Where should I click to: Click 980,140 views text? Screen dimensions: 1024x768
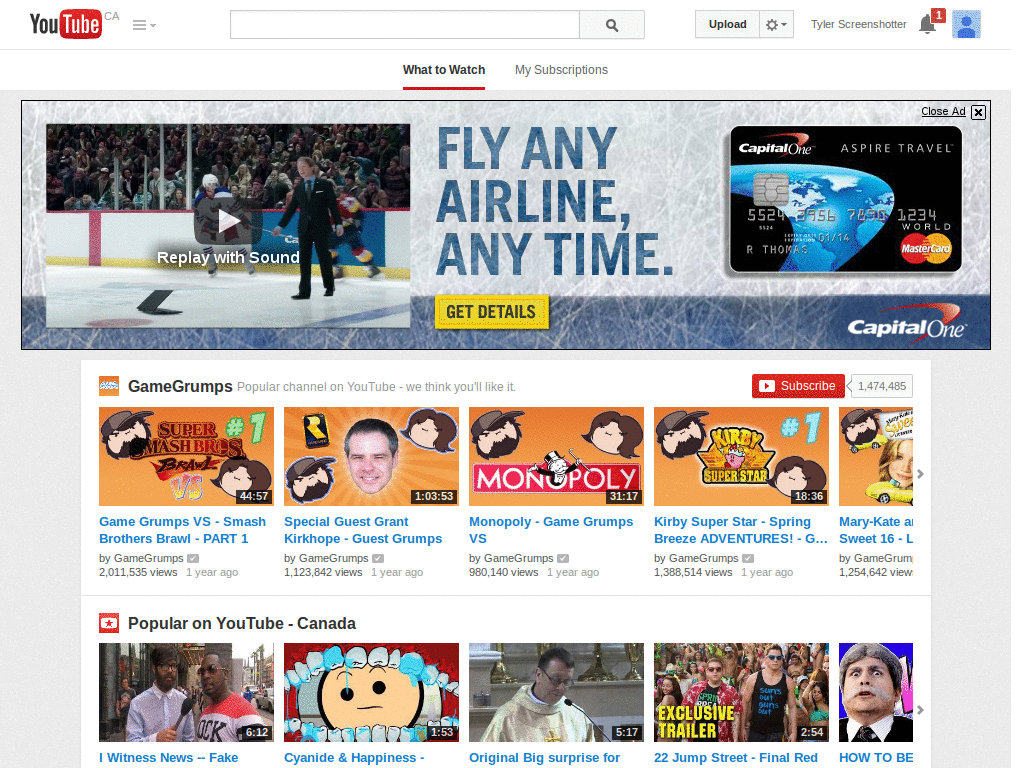[x=504, y=572]
